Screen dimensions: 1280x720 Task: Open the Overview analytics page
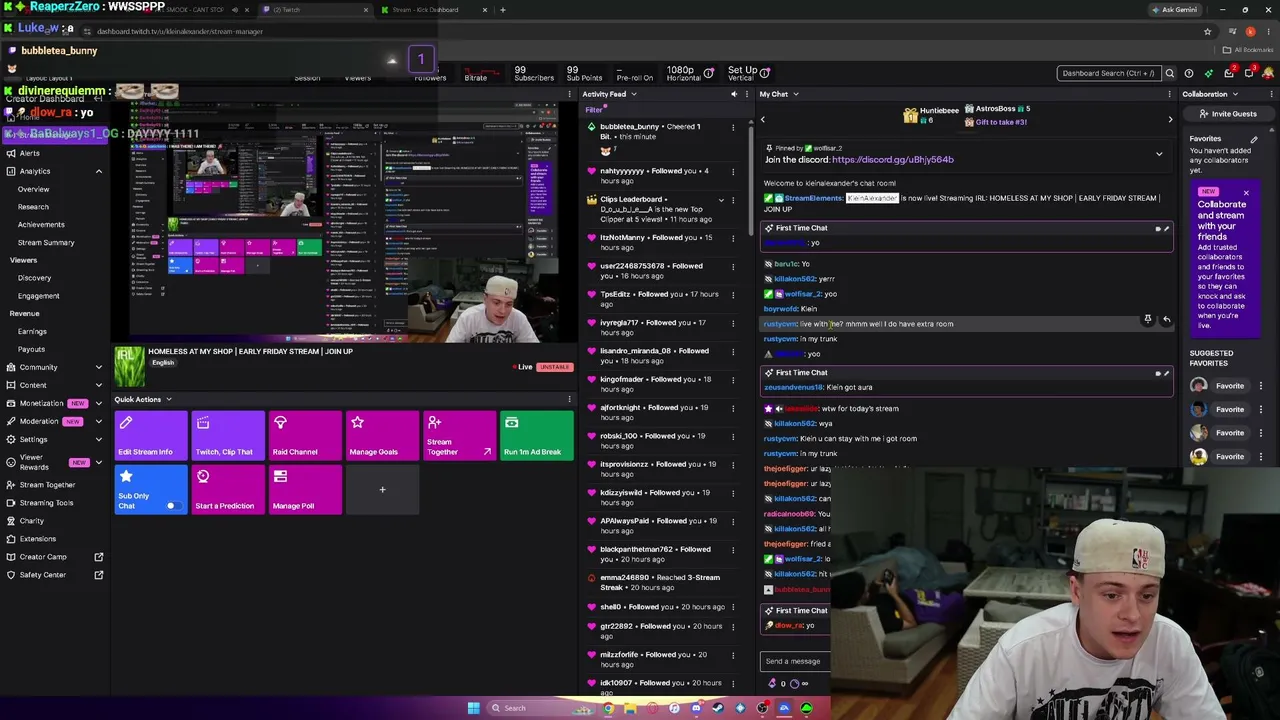[x=33, y=189]
